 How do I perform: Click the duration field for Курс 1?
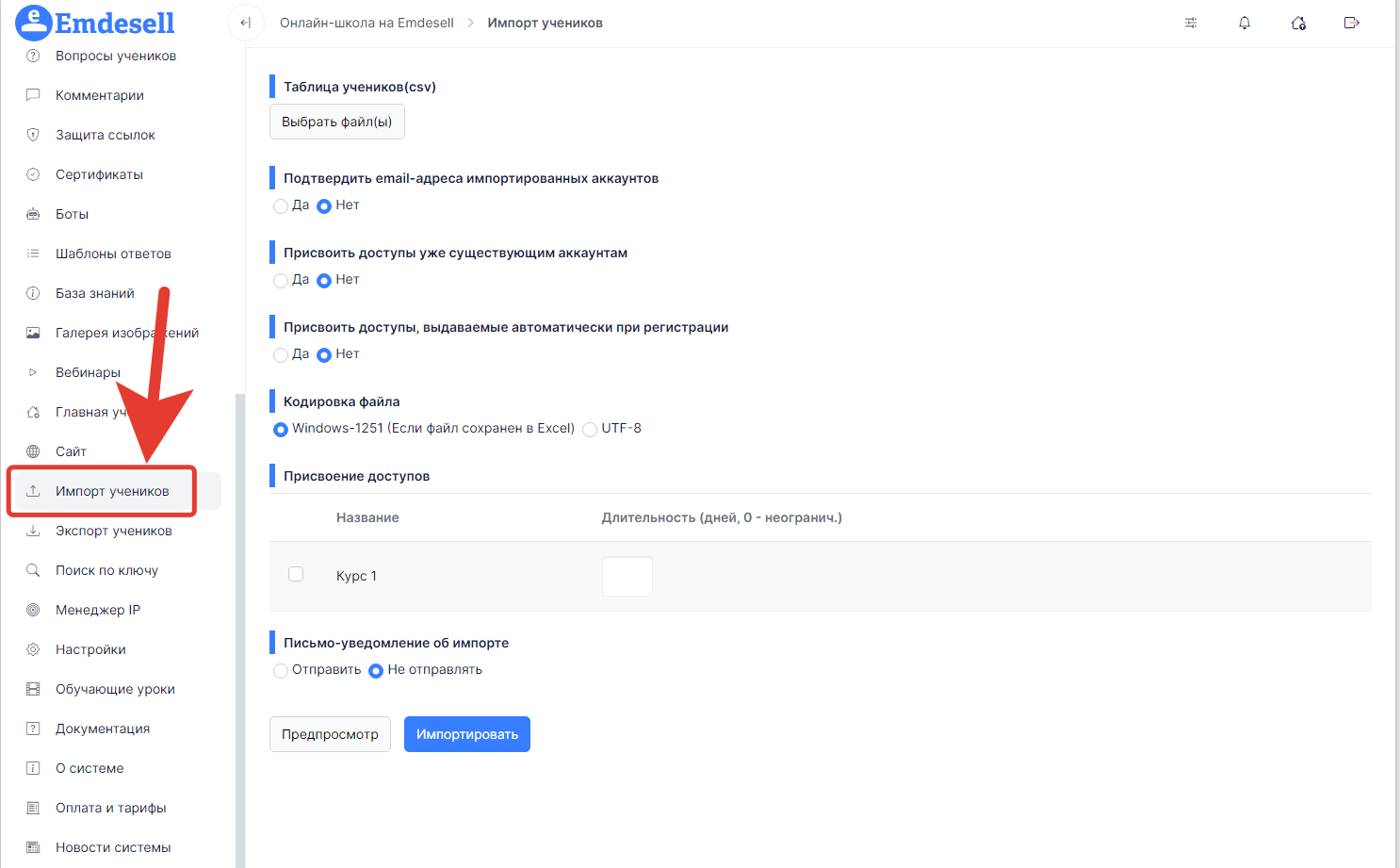point(627,576)
